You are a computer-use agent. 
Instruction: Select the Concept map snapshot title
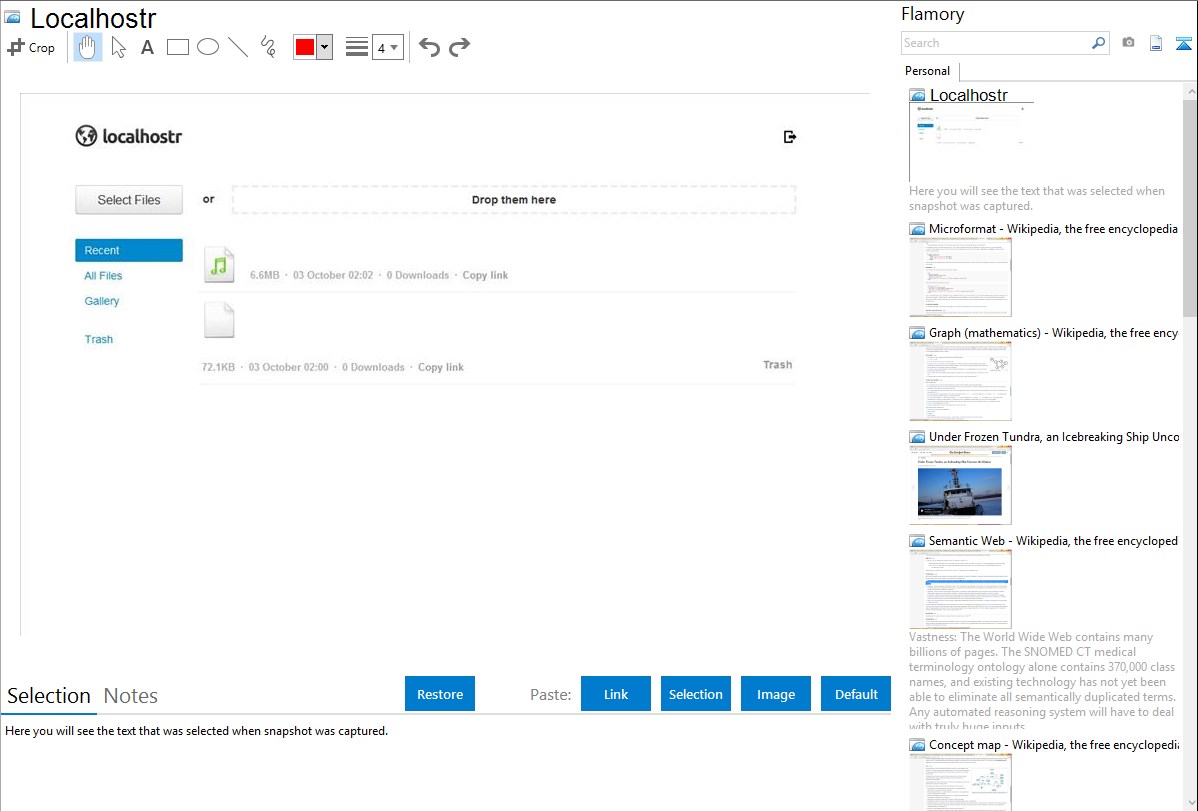[1054, 744]
